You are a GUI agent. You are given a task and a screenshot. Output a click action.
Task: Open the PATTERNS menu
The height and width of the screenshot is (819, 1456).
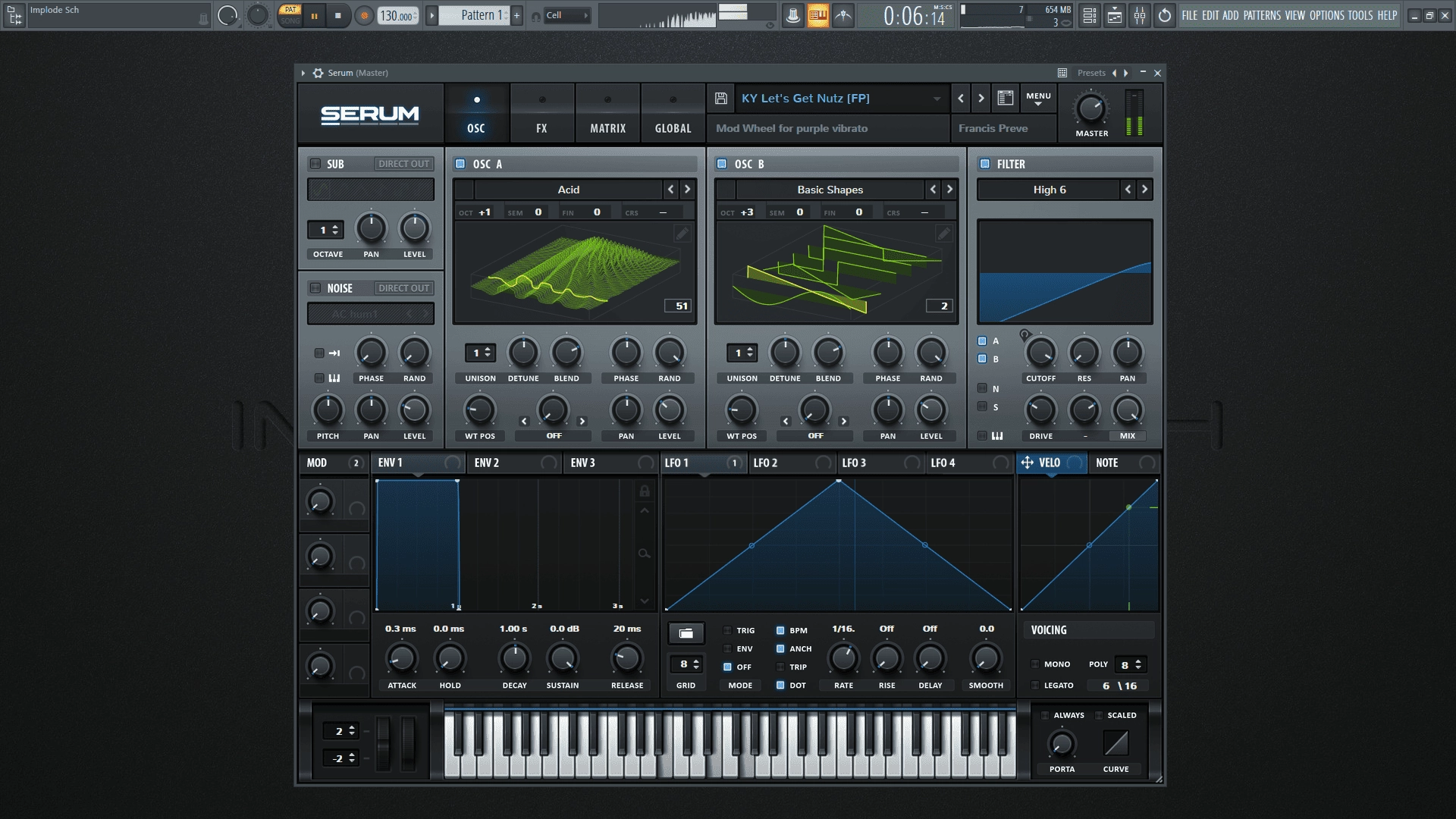[x=1262, y=15]
